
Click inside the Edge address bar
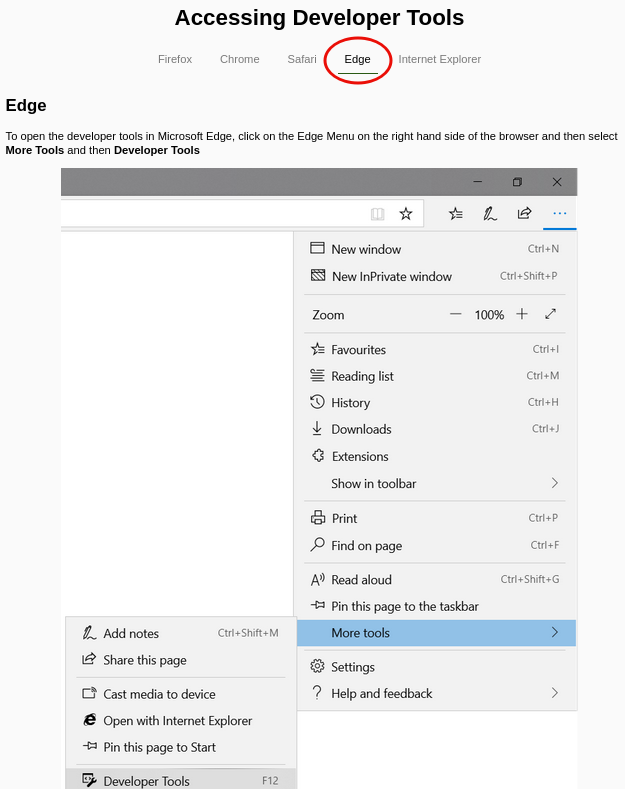coord(210,213)
